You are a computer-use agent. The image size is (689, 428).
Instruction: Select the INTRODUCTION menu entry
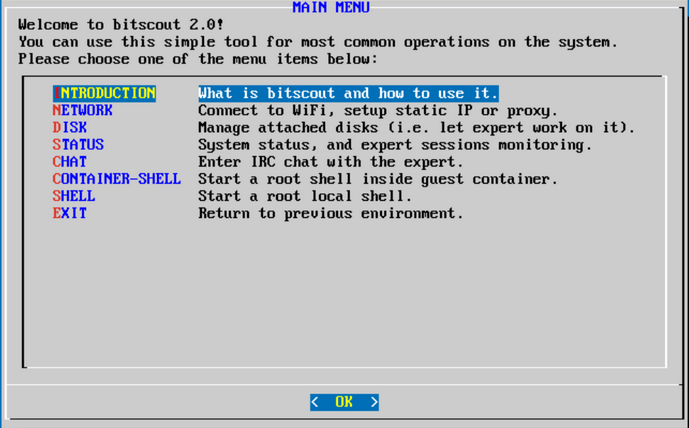click(104, 93)
